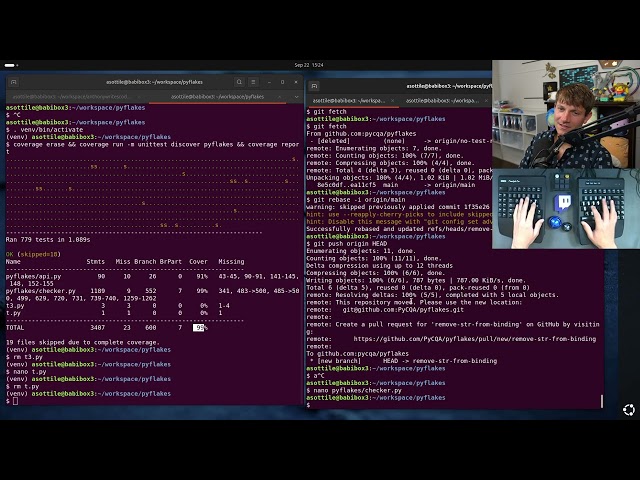This screenshot has height=480, width=640.
Task: Click the "git push origin HEAD" command
Action: coord(350,244)
